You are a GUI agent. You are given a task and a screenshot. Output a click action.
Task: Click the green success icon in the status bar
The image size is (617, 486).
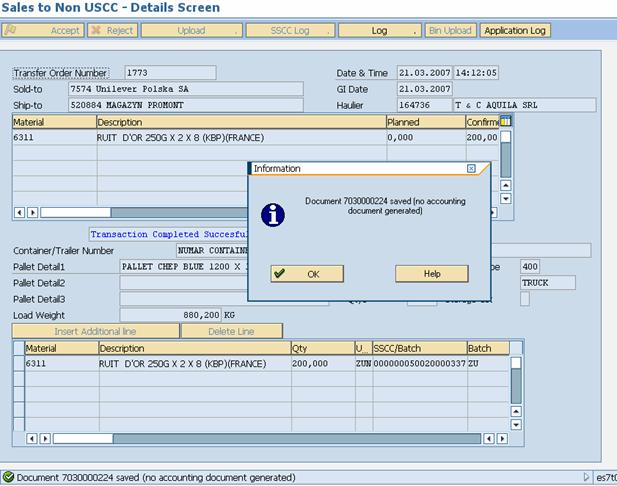pyautogui.click(x=8, y=478)
